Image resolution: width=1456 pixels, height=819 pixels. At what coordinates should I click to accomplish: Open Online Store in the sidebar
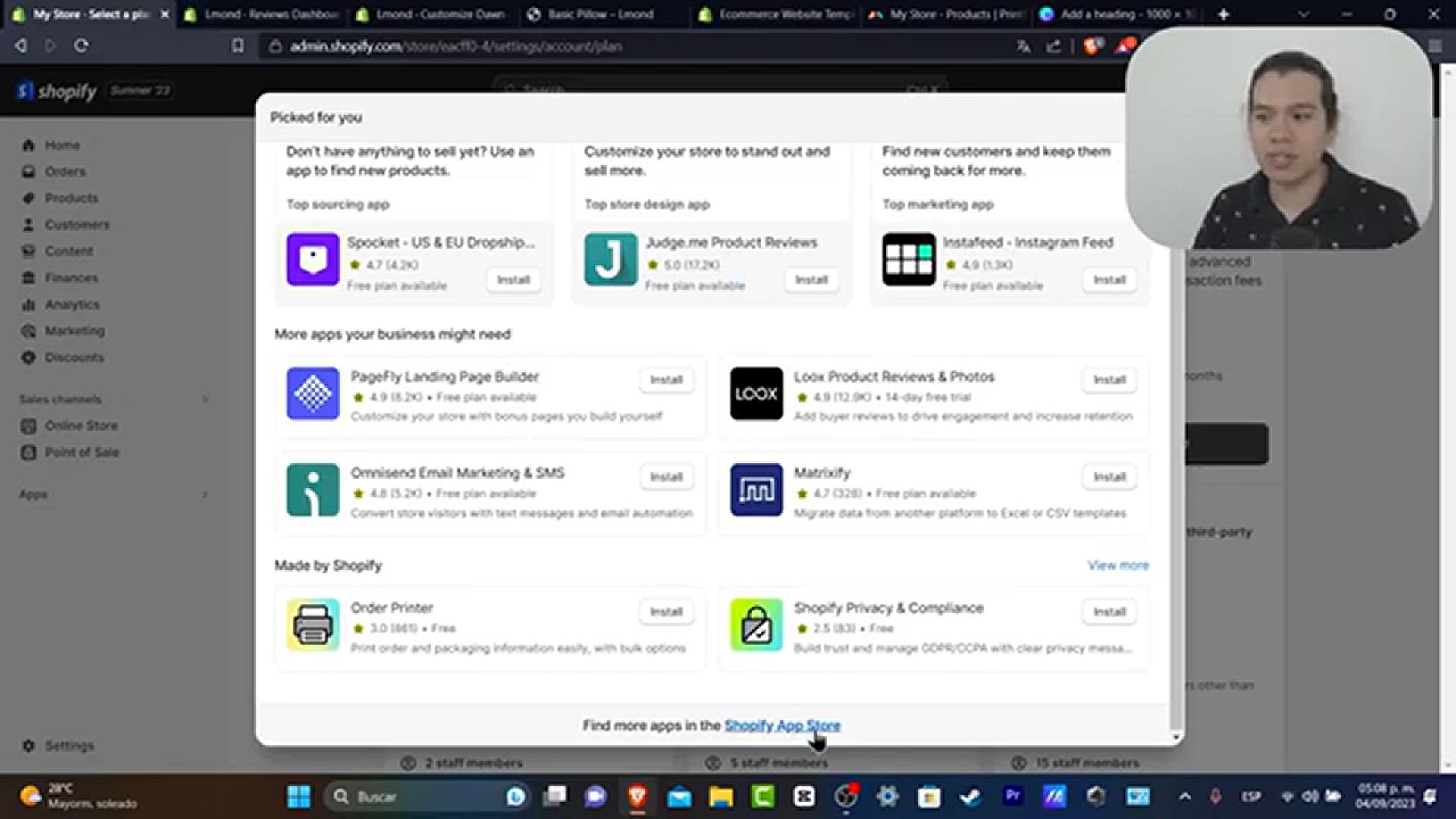pos(81,426)
